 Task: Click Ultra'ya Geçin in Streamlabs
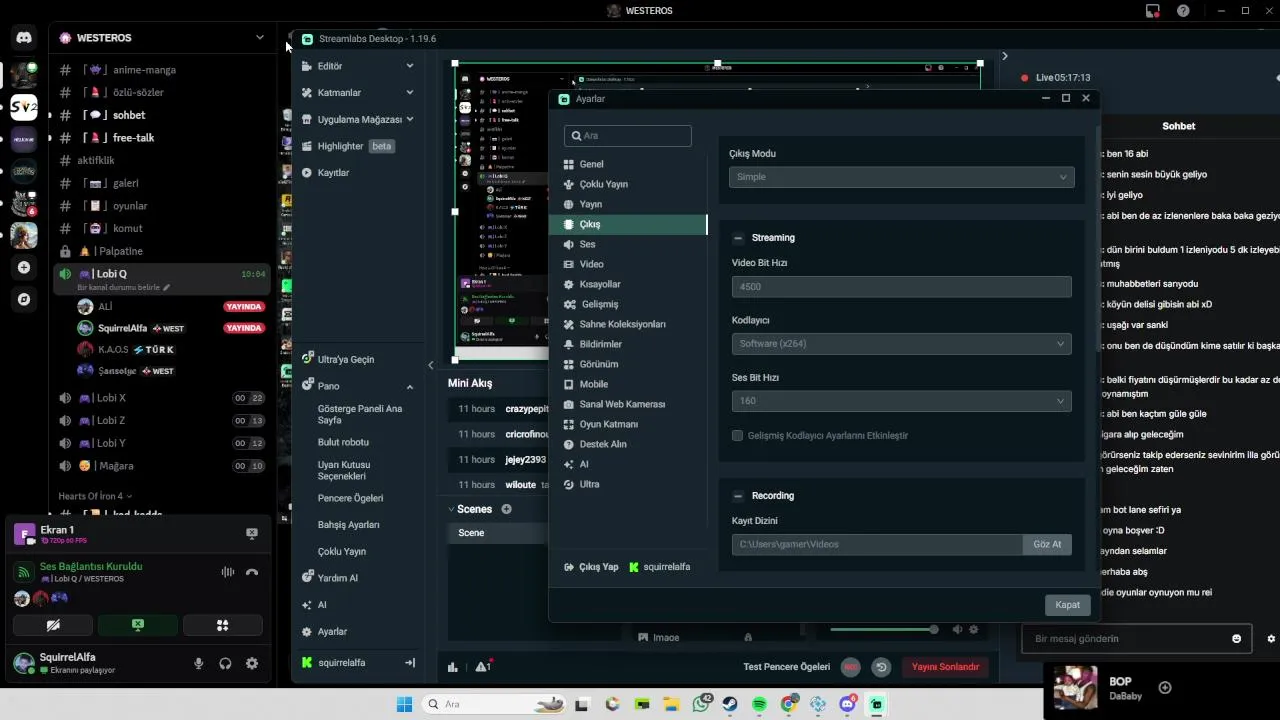(x=338, y=359)
